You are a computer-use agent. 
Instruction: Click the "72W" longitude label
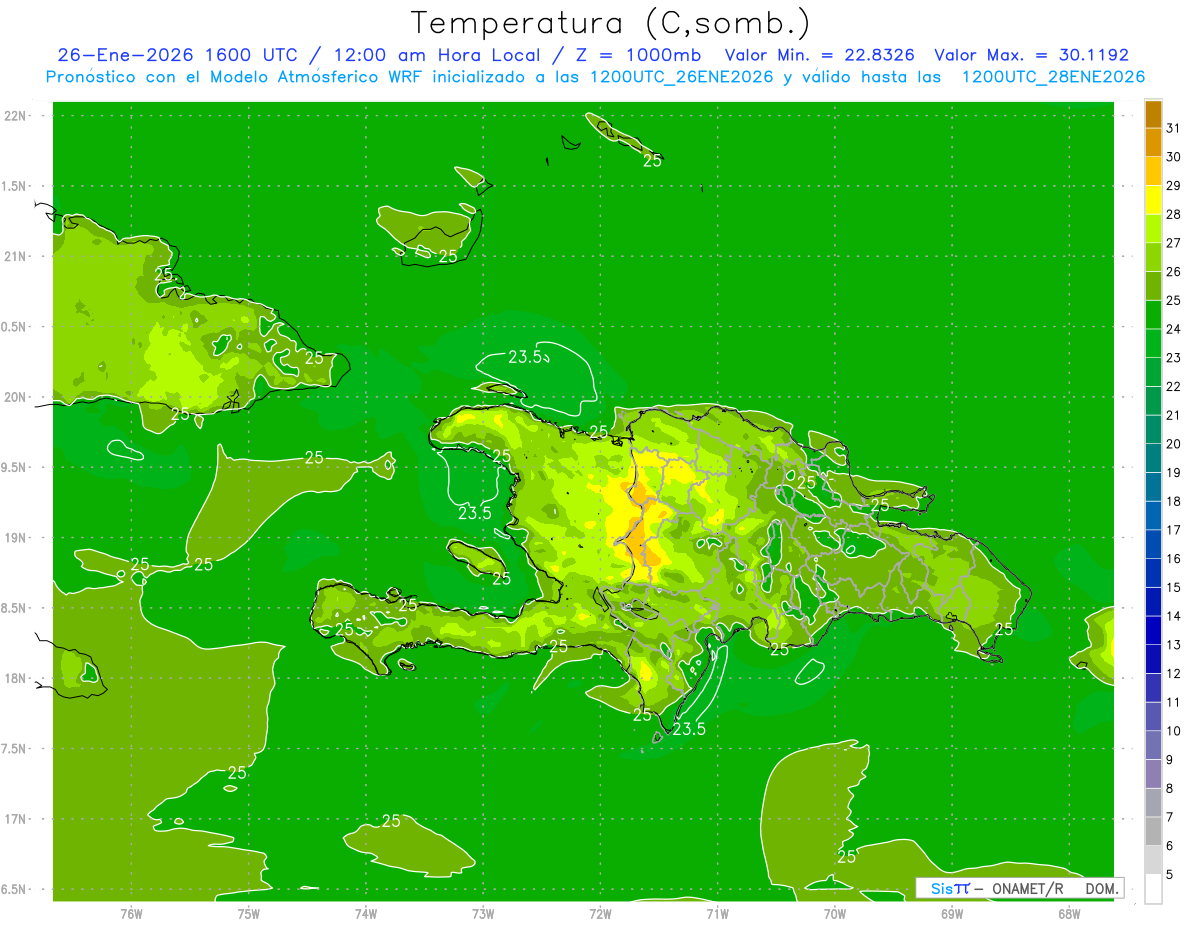(600, 913)
